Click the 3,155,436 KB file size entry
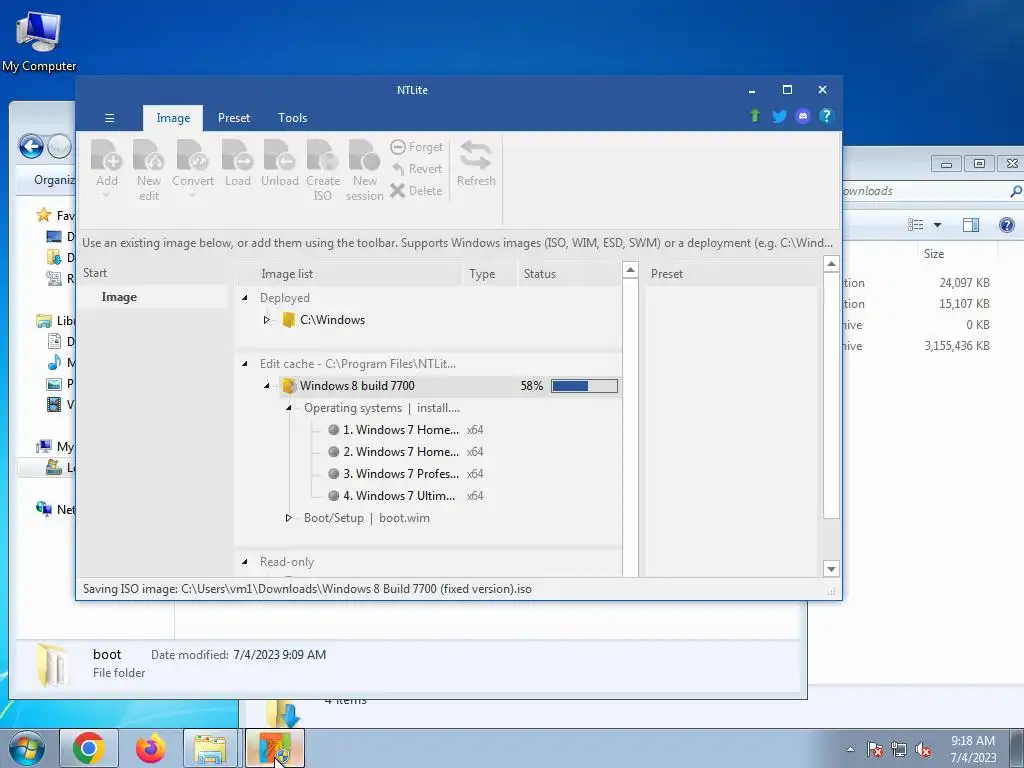 point(957,346)
